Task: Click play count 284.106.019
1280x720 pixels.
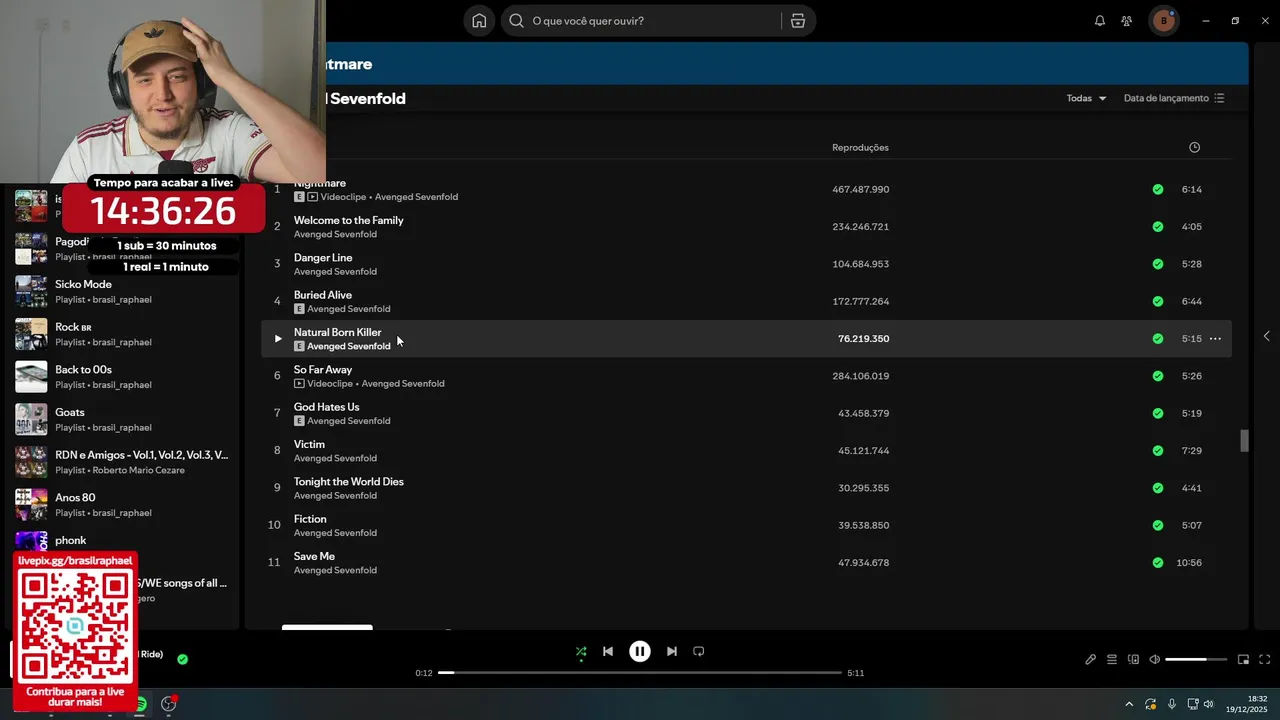Action: pos(860,376)
